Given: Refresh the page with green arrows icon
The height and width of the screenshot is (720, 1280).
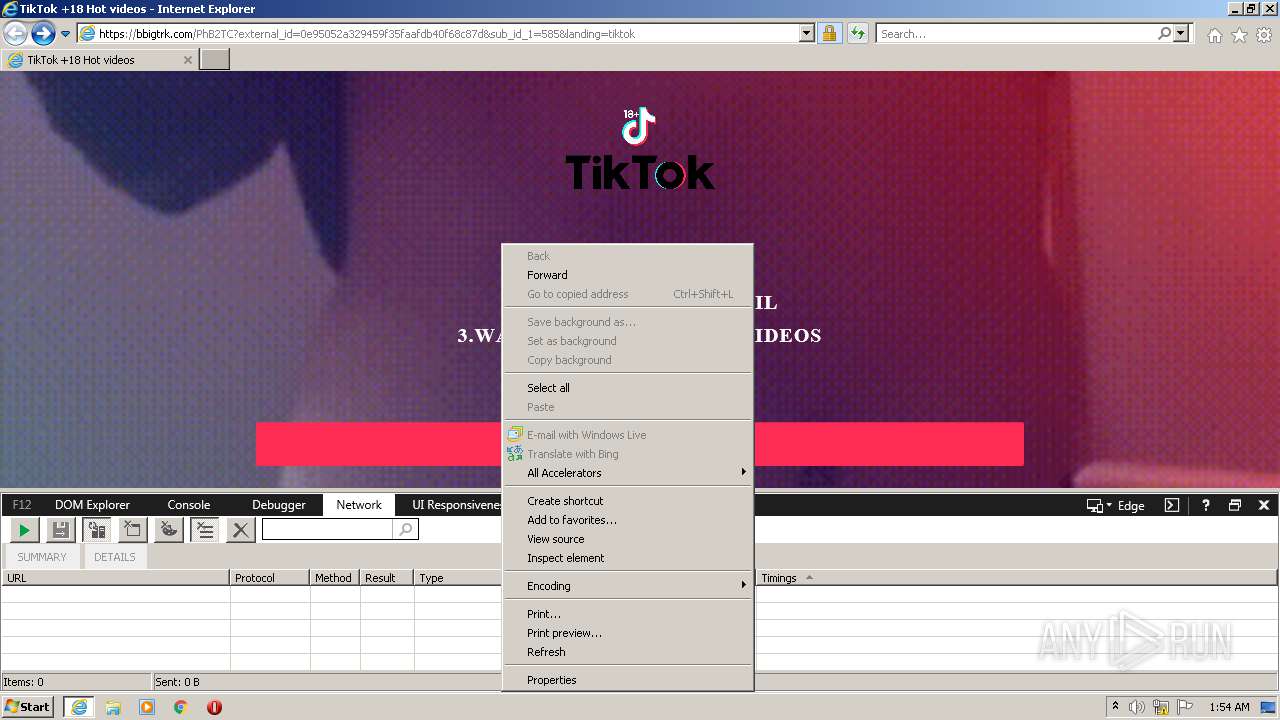Looking at the screenshot, I should [857, 33].
